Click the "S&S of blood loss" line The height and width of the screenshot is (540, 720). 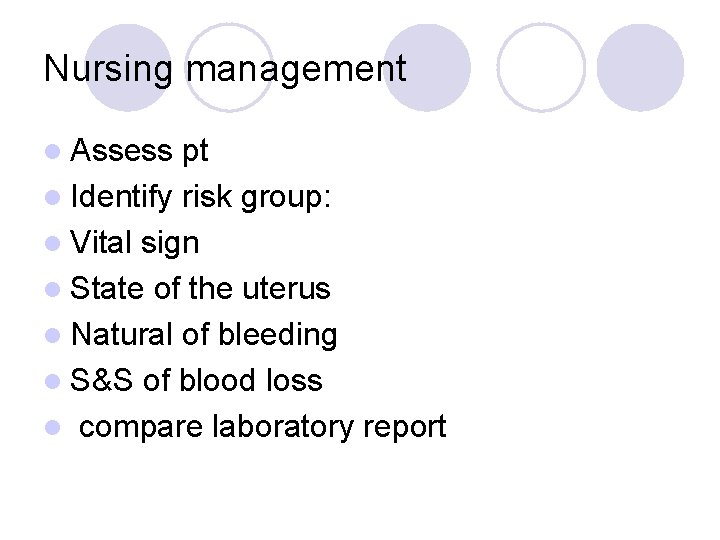tap(196, 381)
